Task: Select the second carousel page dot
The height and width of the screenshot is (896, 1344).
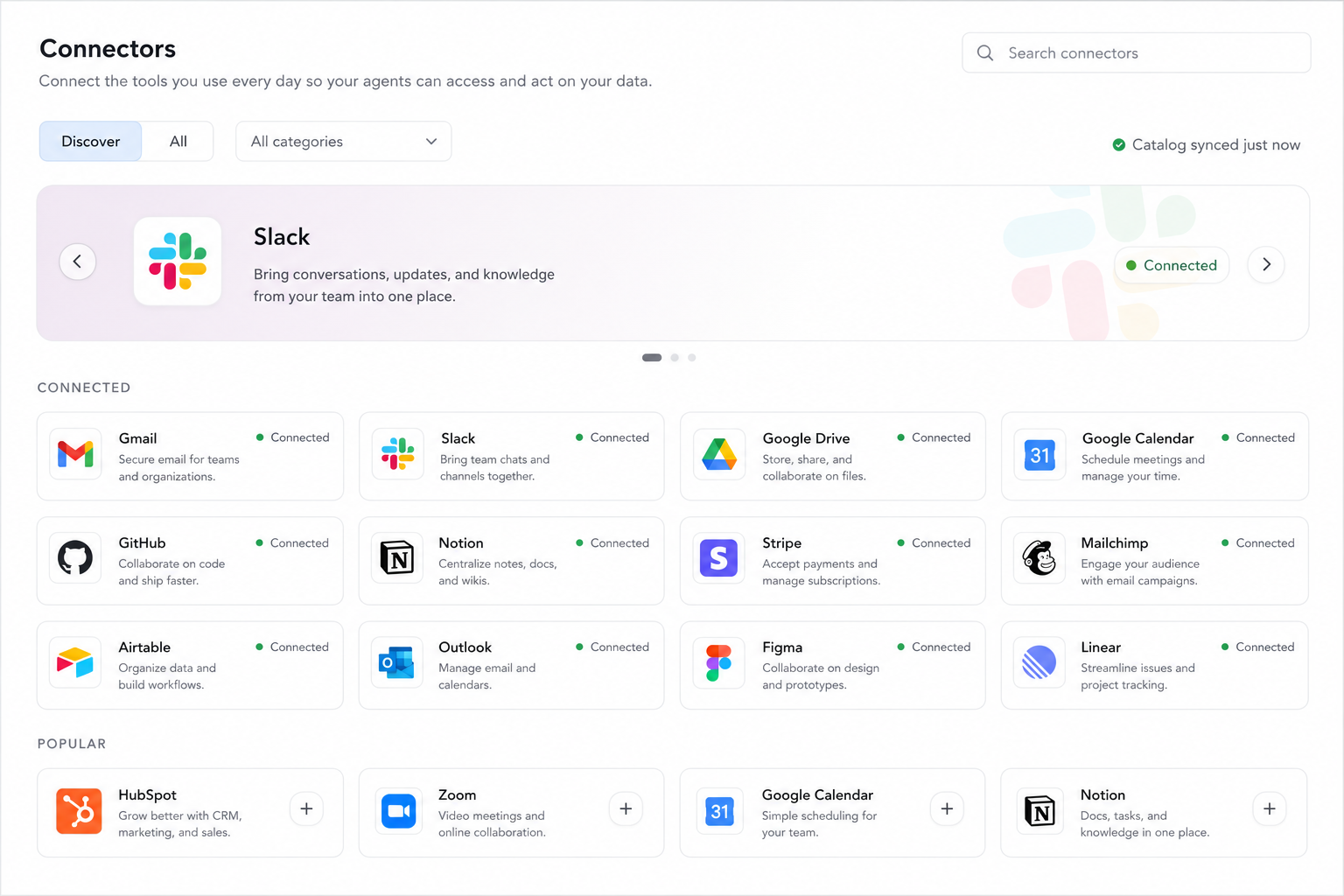Action: point(675,357)
